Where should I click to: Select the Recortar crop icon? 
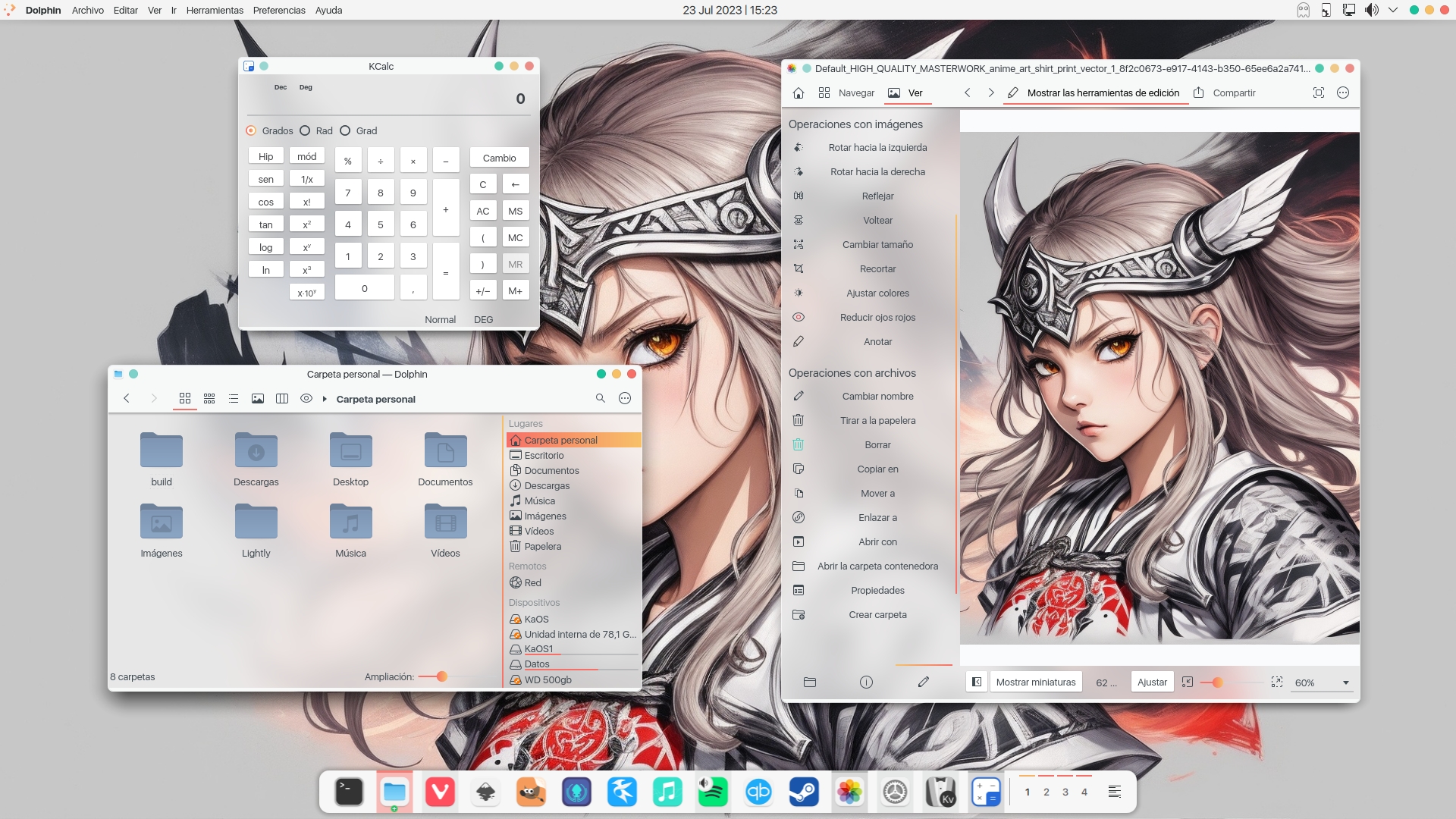[799, 268]
